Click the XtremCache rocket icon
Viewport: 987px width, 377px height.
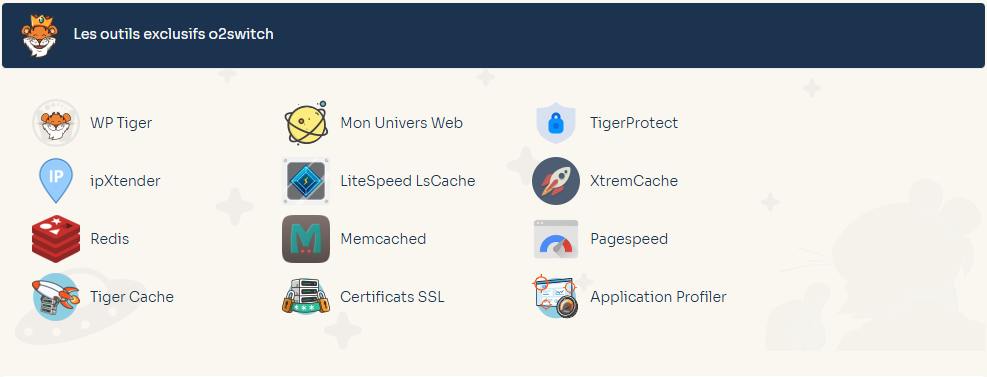click(556, 181)
